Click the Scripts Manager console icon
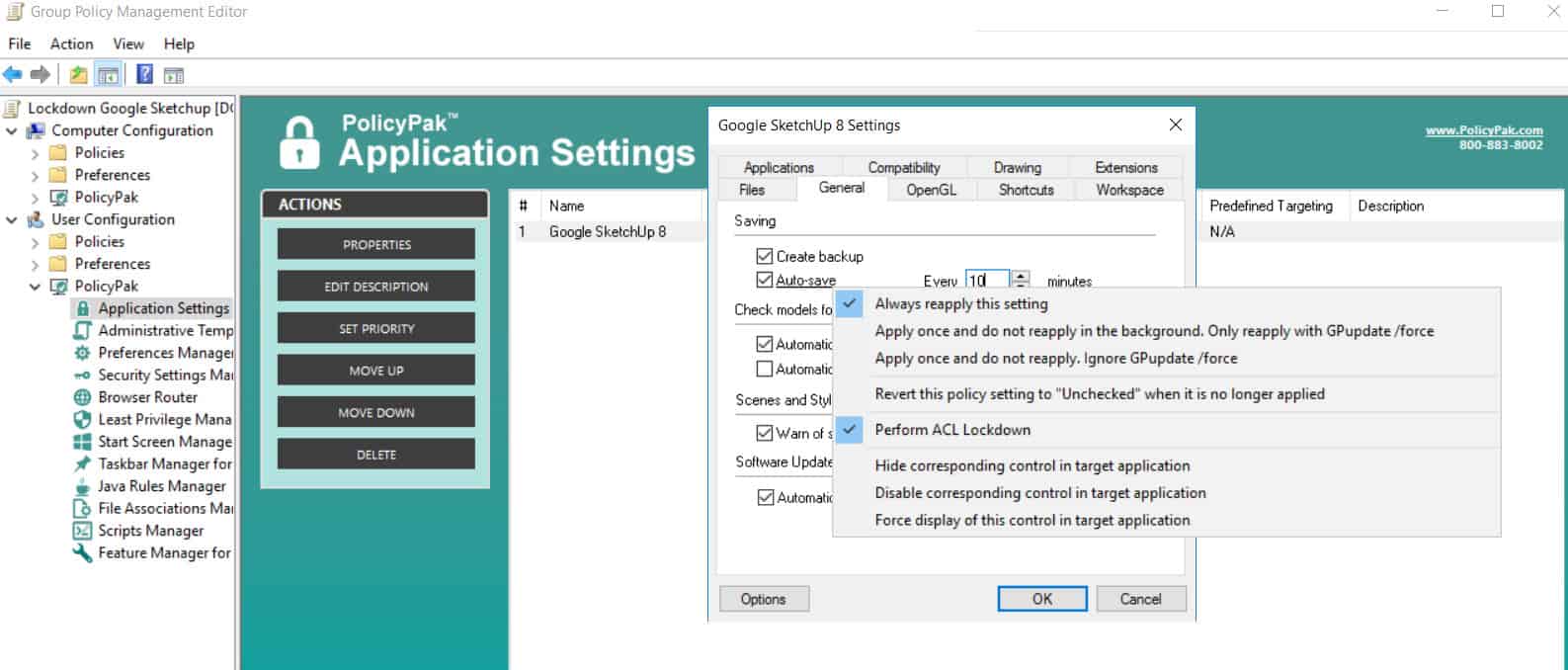1568x670 pixels. click(x=83, y=531)
